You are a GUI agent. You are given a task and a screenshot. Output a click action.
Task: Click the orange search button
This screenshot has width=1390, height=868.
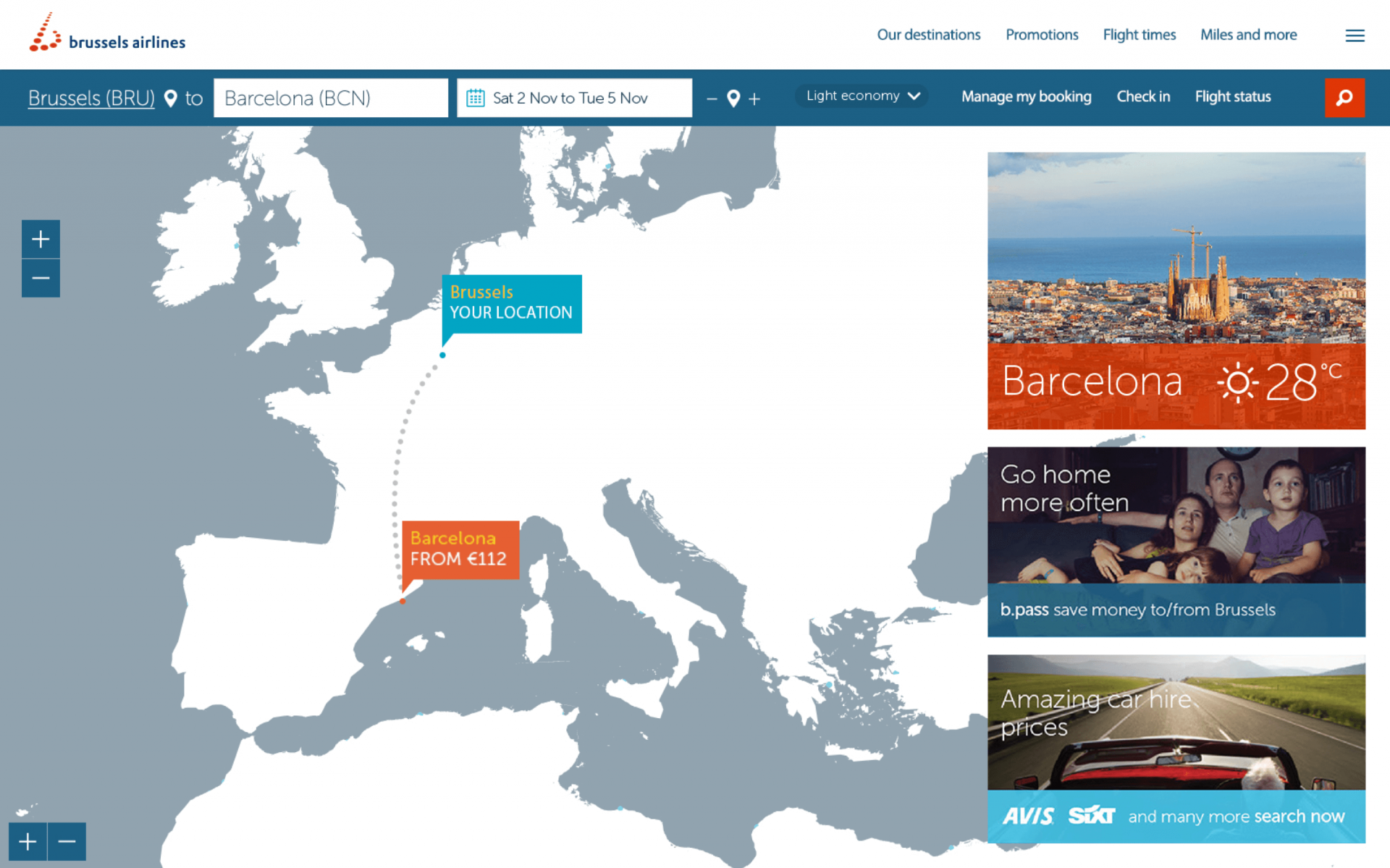click(x=1344, y=98)
